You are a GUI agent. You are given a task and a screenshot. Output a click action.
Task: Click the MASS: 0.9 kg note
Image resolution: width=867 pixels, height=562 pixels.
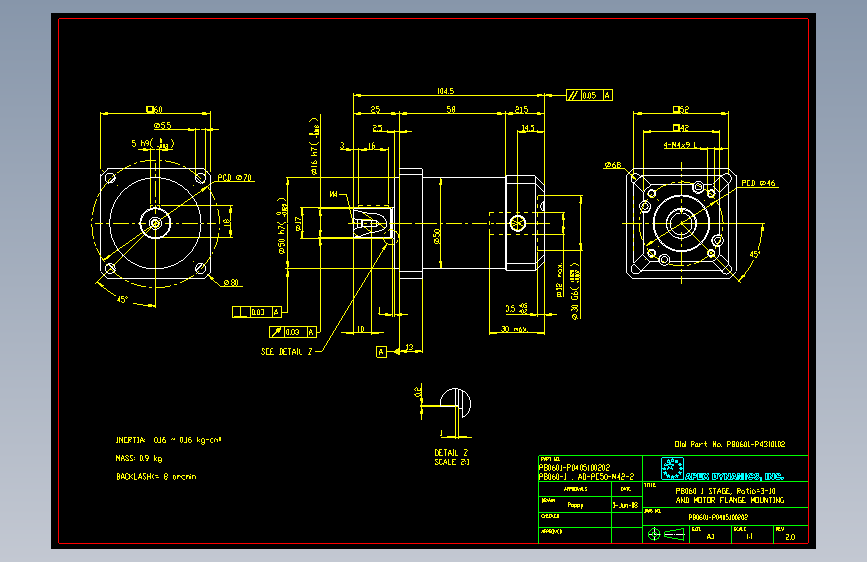point(139,458)
